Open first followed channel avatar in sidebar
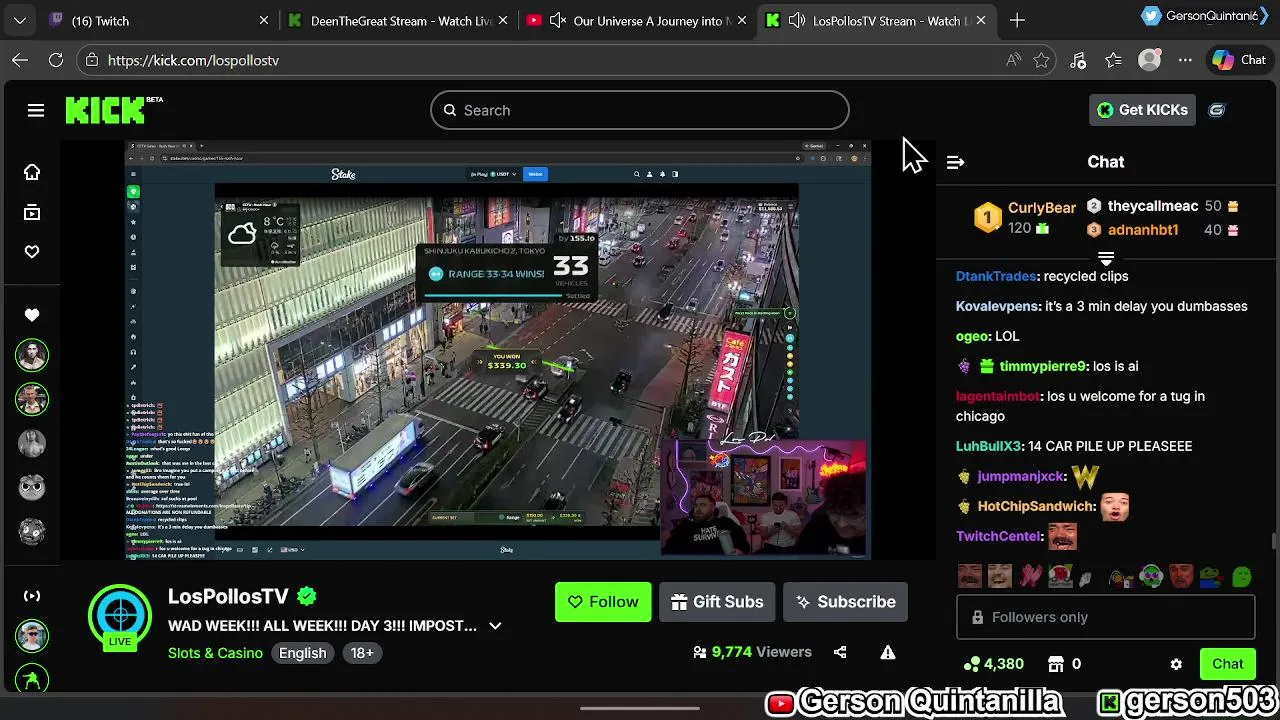This screenshot has height=720, width=1280. tap(32, 356)
